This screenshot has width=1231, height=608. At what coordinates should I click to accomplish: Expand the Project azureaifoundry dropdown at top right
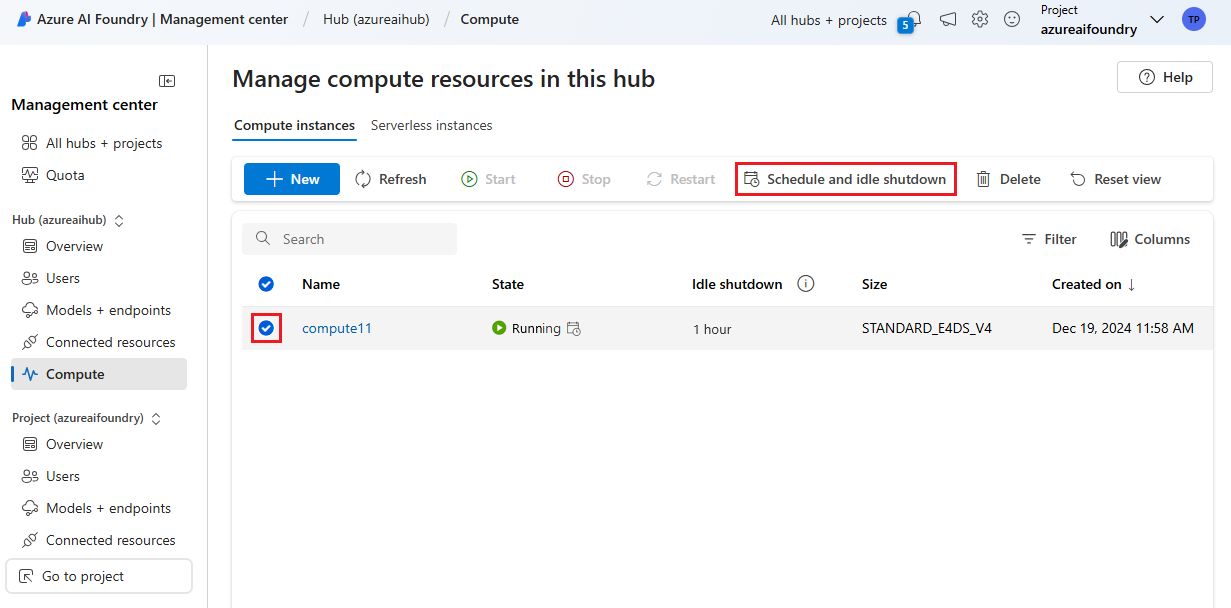tap(1157, 19)
